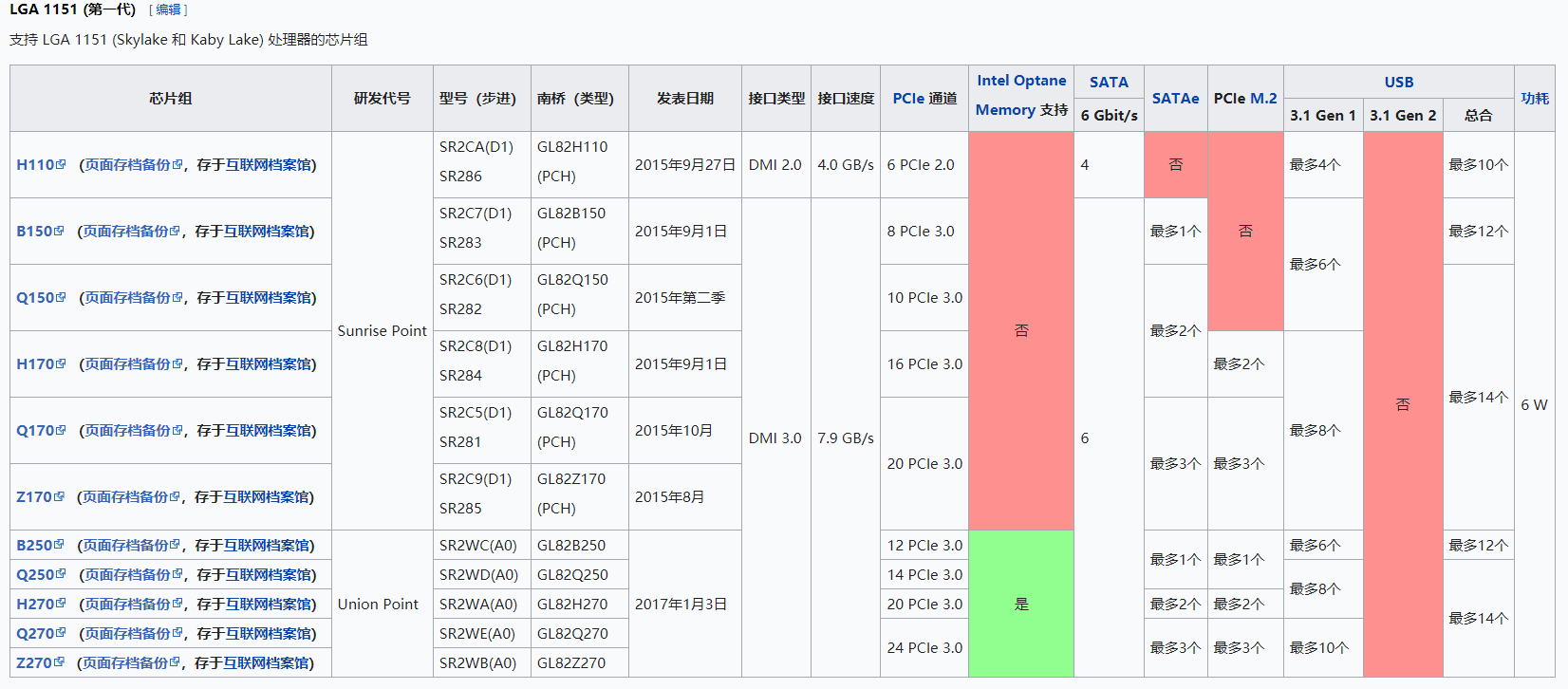
Task: Open the Q250 chipset link
Action: 35,575
